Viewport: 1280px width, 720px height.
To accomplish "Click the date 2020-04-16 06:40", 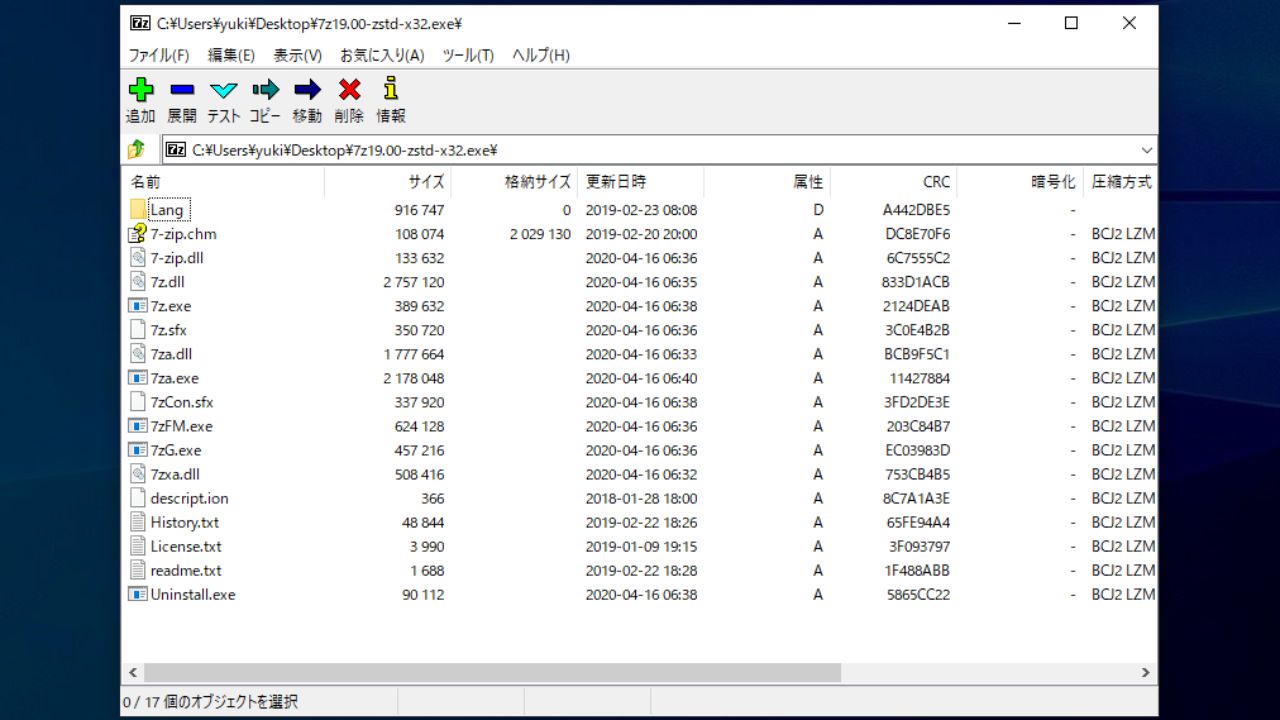I will click(x=641, y=378).
